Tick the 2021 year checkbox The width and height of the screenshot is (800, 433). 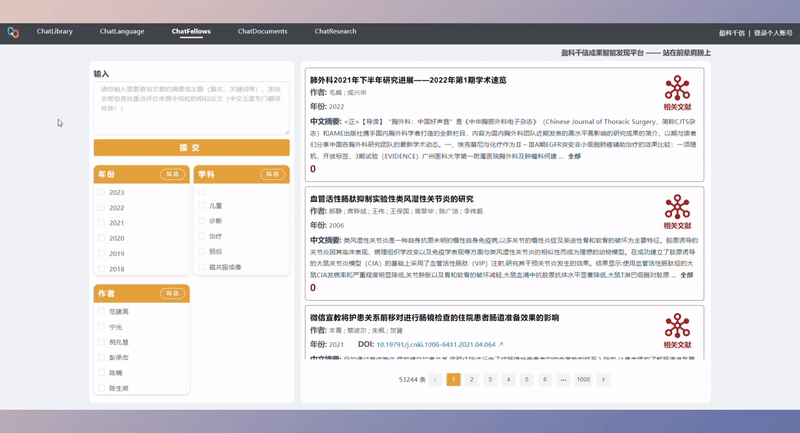click(102, 223)
